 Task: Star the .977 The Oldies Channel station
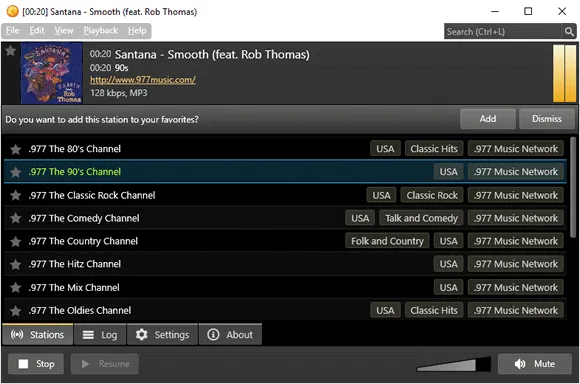point(16,311)
